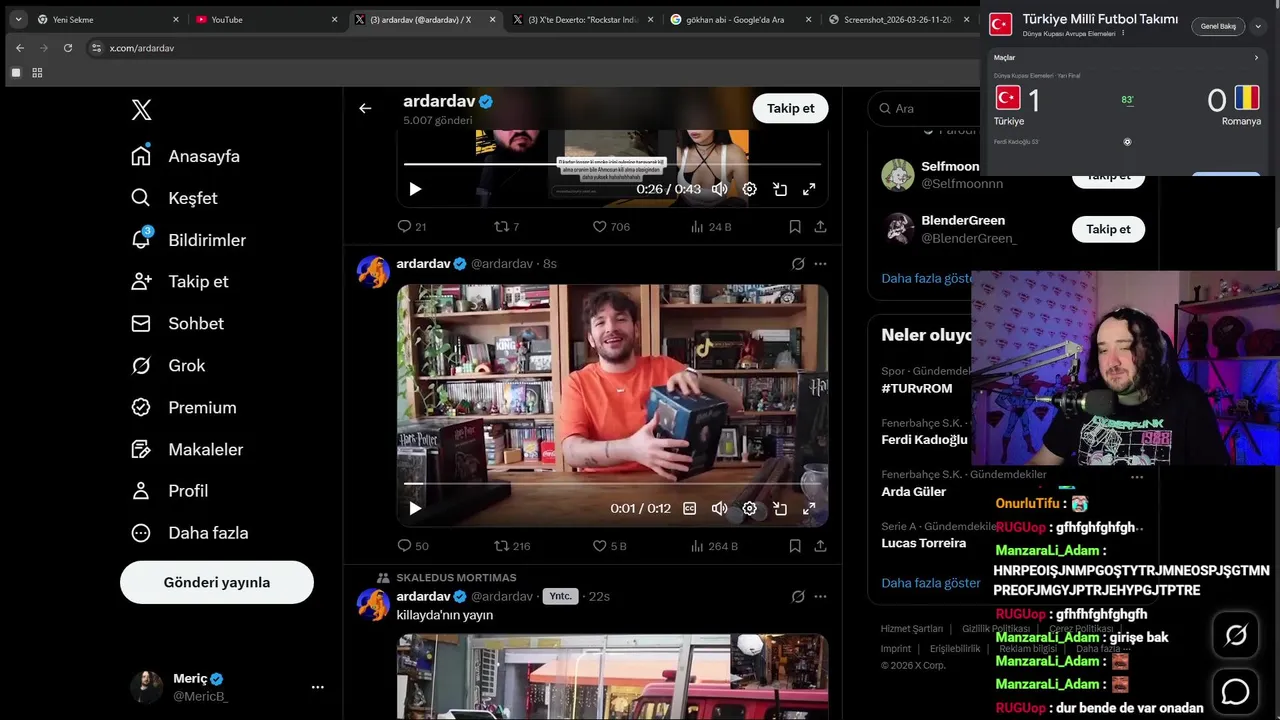The width and height of the screenshot is (1280, 720).
Task: Click Daha fazla göster under trends
Action: point(930,583)
